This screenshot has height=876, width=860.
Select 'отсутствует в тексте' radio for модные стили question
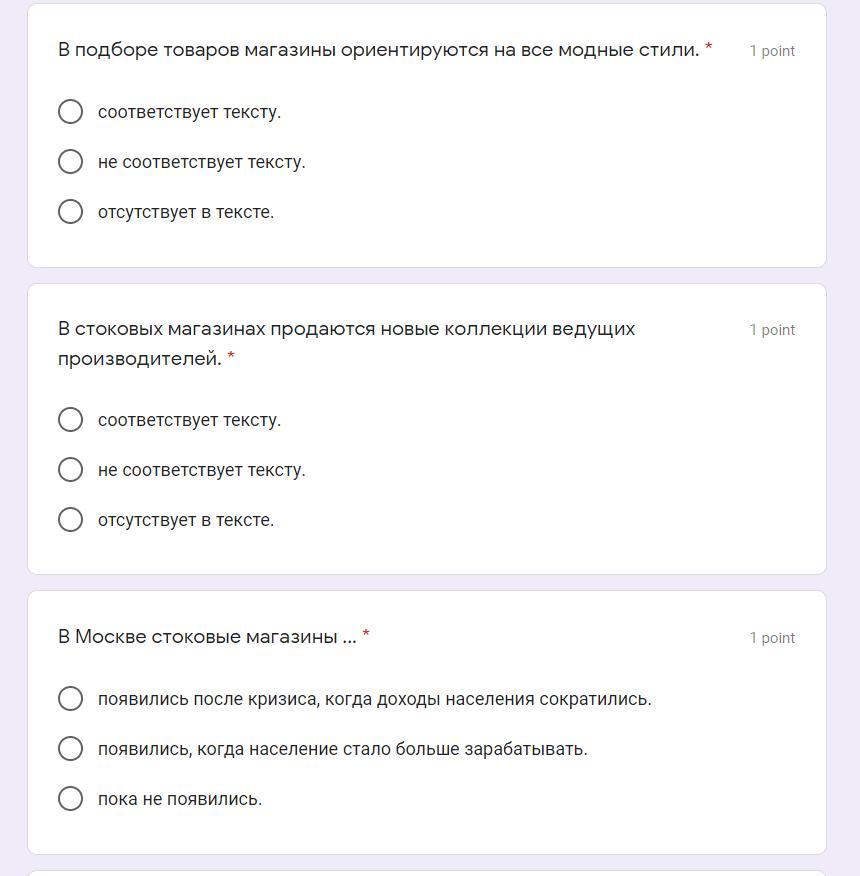coord(70,212)
